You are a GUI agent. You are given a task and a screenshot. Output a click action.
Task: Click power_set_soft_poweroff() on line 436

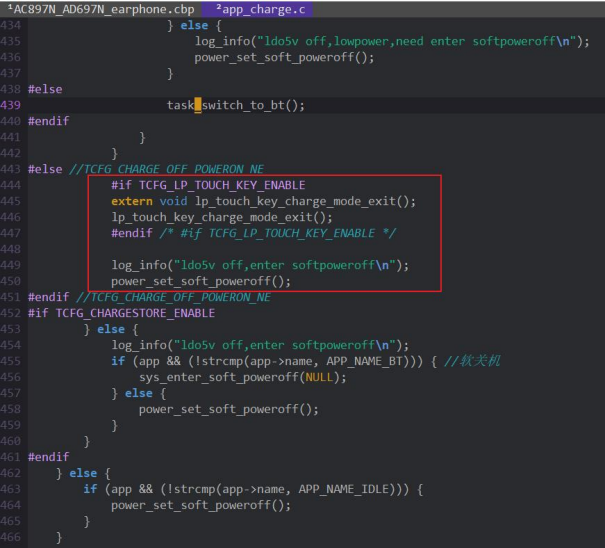(284, 58)
